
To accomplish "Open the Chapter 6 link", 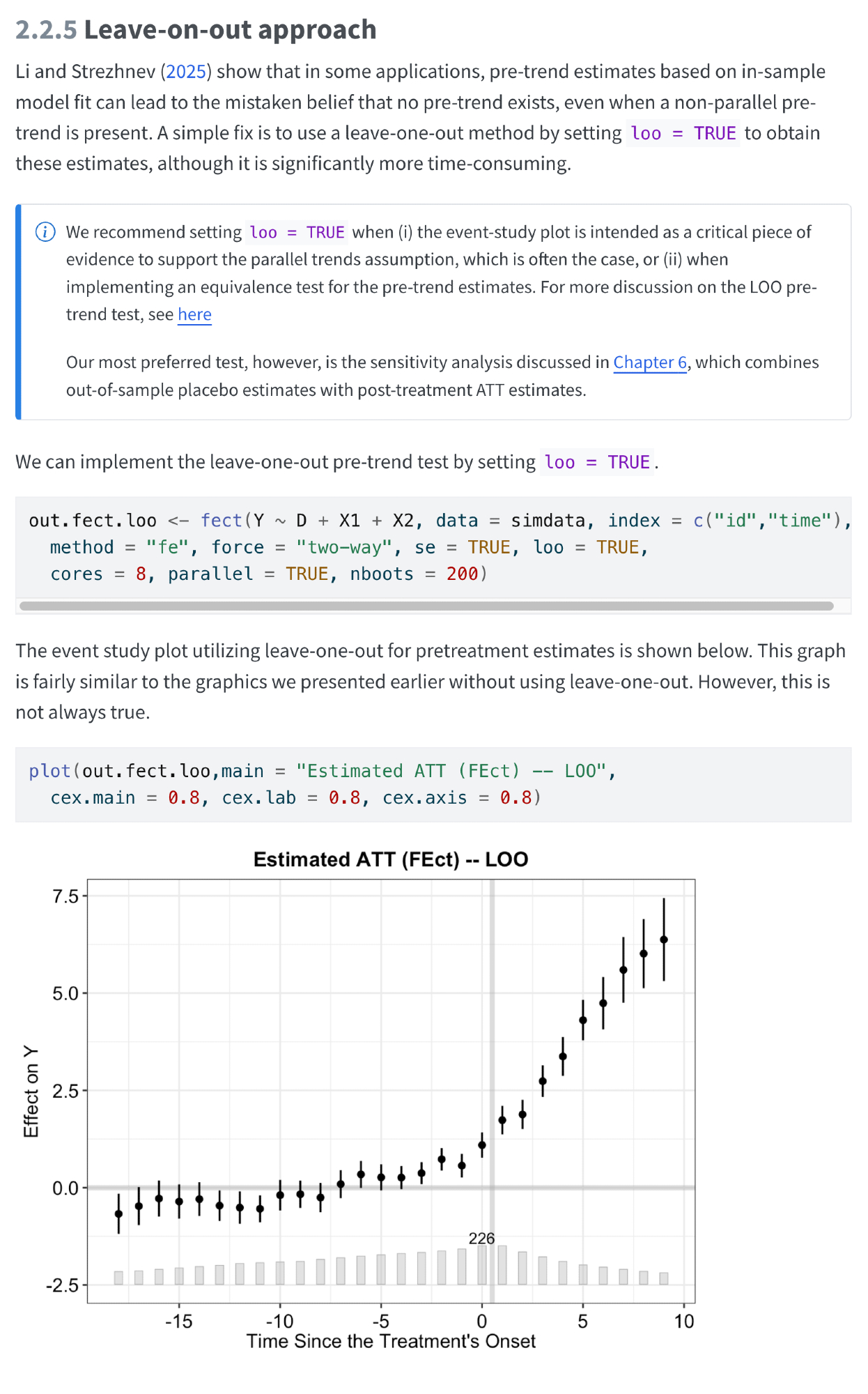I will click(650, 362).
